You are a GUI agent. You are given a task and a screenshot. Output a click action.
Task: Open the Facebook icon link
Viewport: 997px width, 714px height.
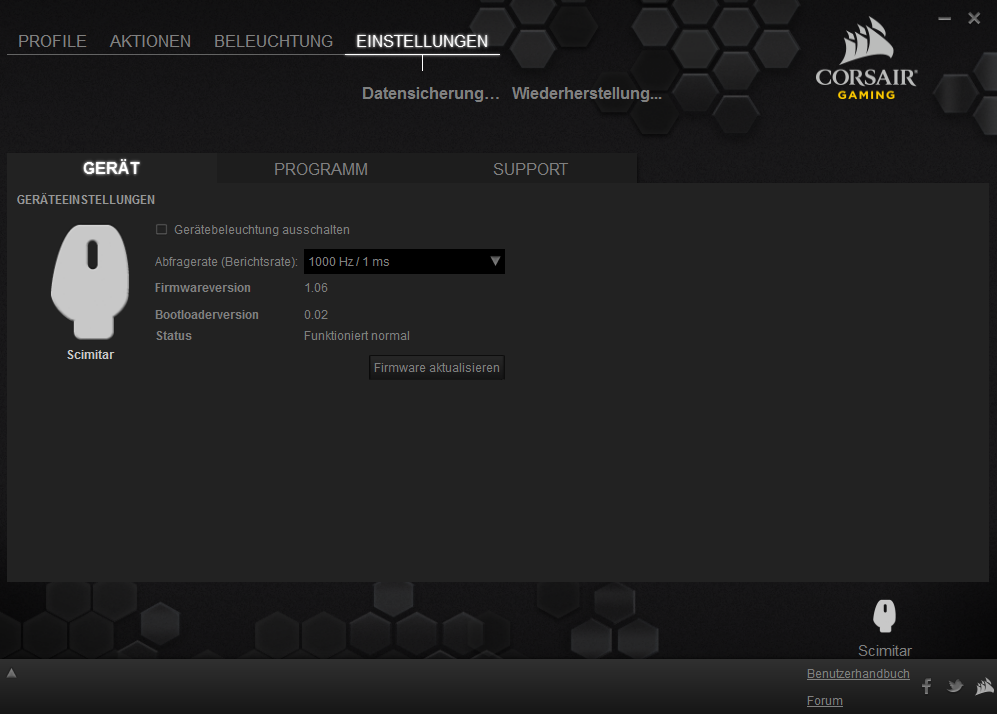tap(926, 686)
